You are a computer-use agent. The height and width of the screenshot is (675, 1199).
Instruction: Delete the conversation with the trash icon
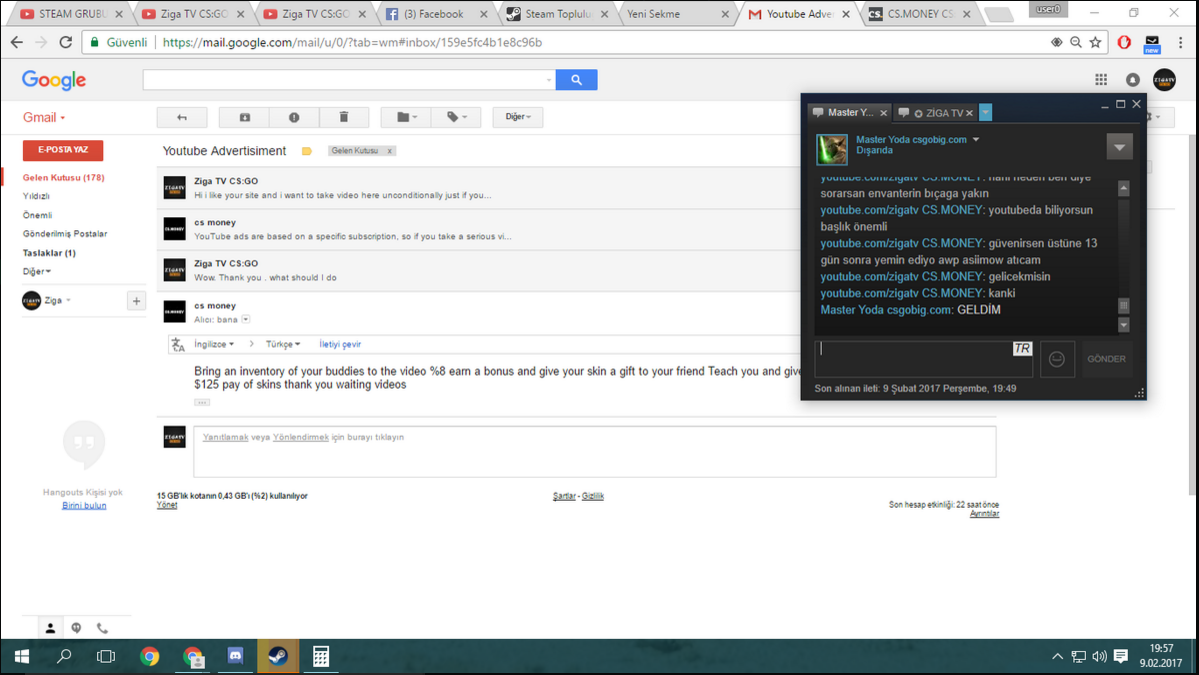(x=343, y=117)
